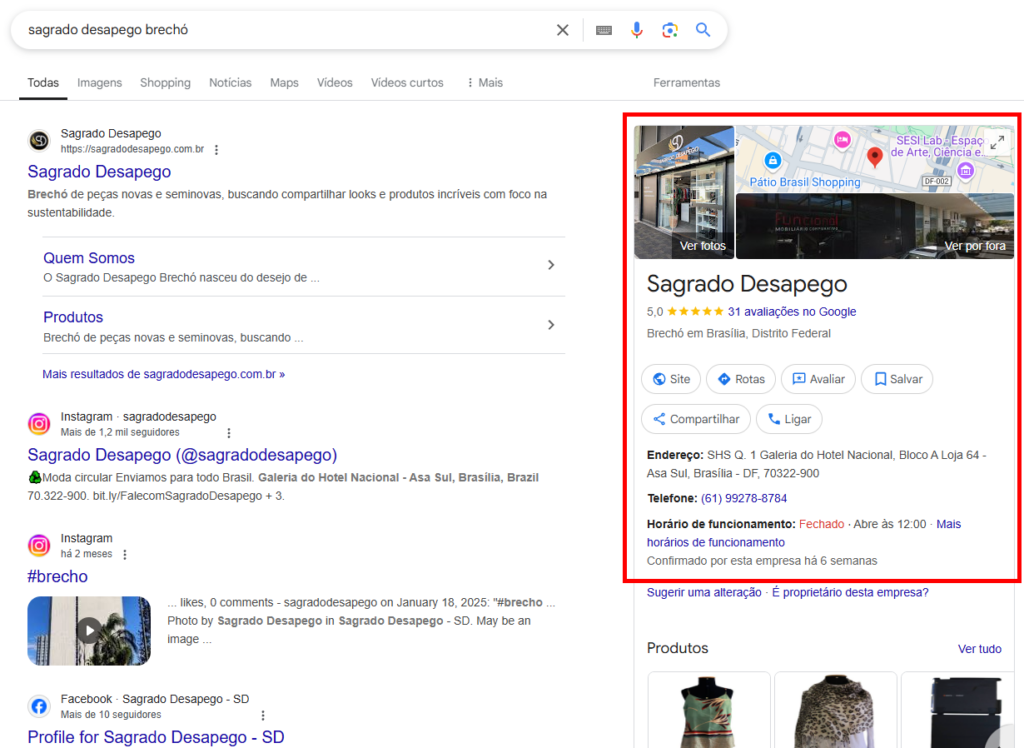
Task: Open options menu beside há 2 meses
Action: coord(125,555)
